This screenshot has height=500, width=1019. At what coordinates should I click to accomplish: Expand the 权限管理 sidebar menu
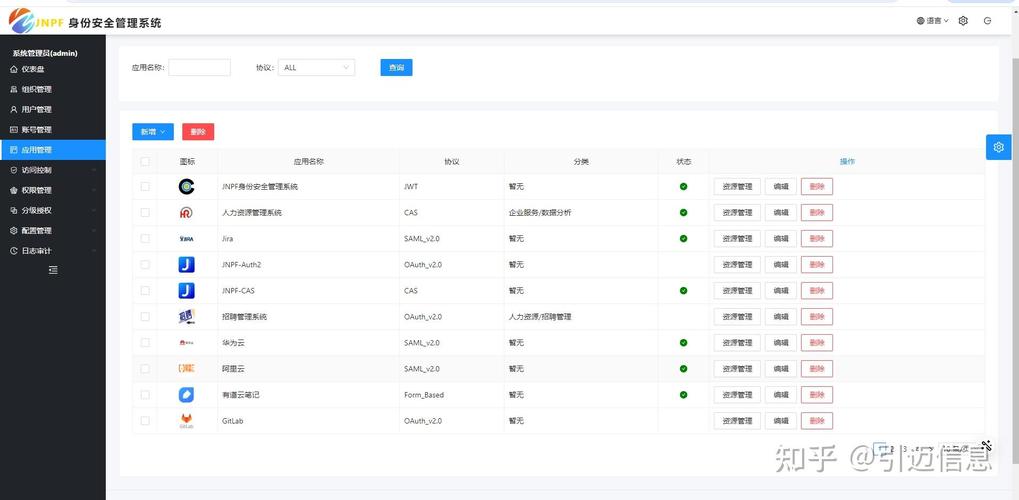(x=53, y=190)
